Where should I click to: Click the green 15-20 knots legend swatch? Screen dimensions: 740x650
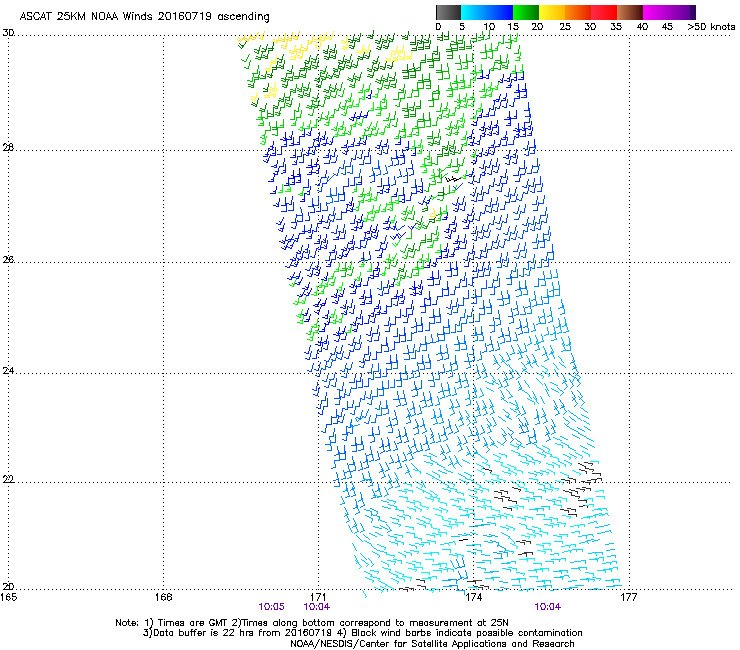tap(526, 12)
